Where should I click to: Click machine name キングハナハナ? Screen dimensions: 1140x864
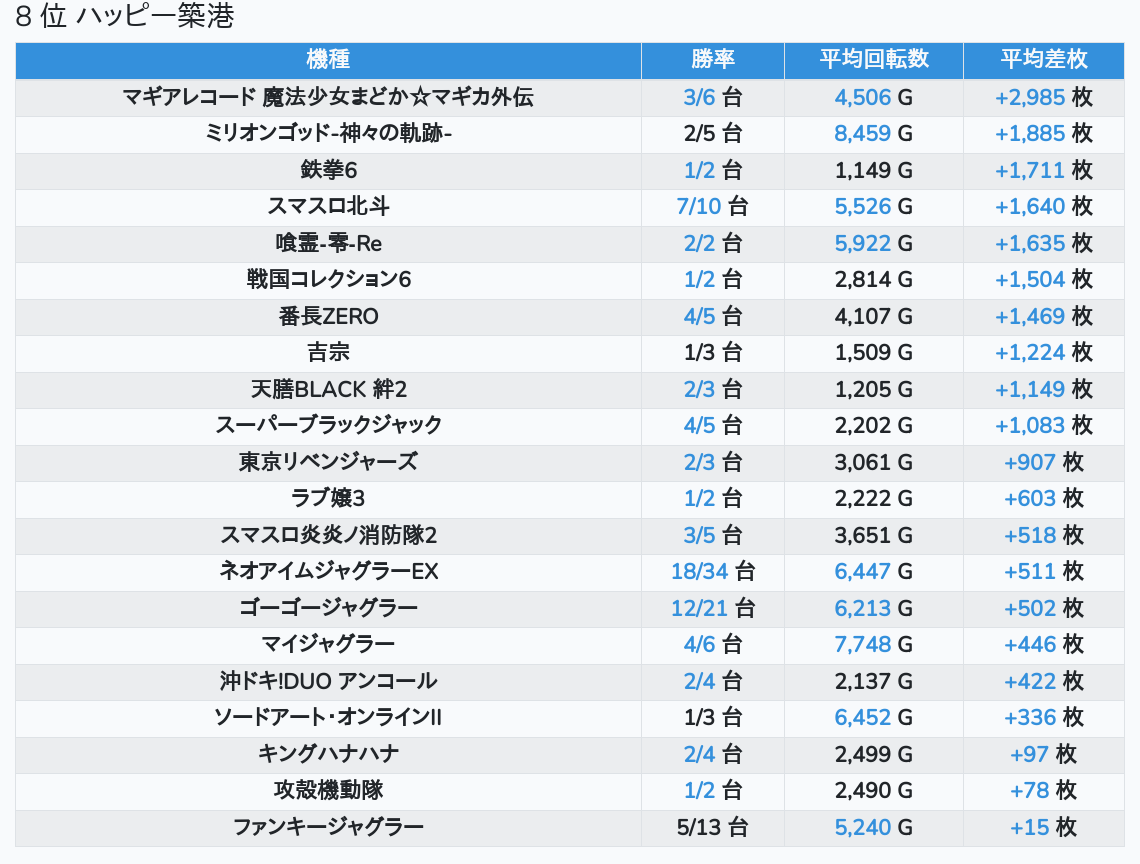[328, 754]
